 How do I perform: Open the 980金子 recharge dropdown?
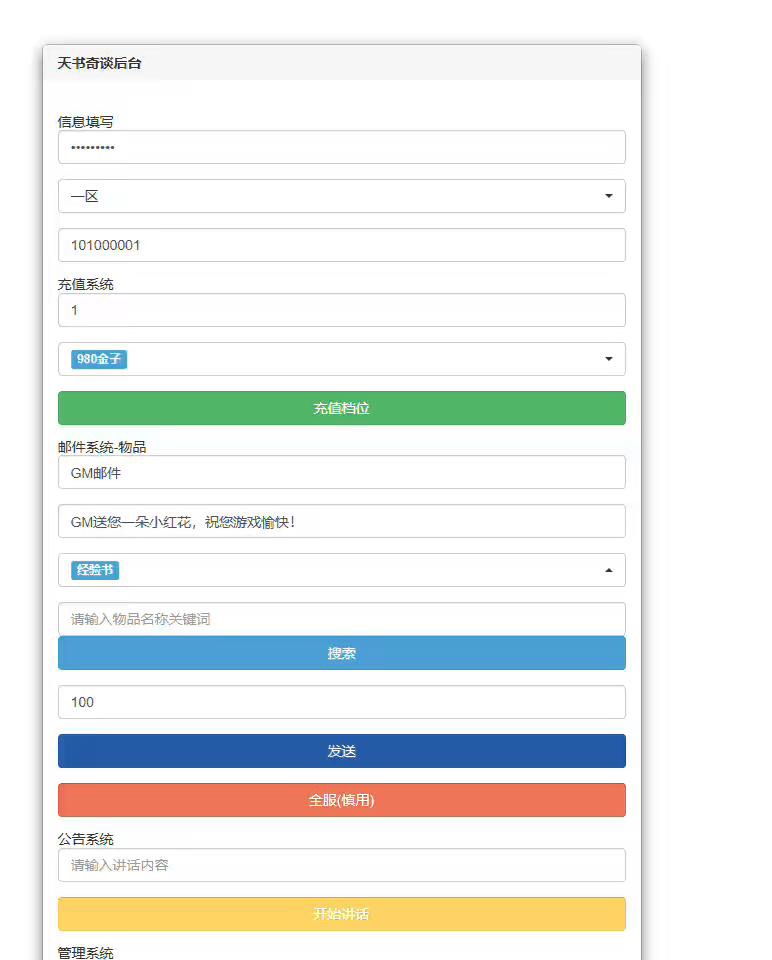pos(342,359)
